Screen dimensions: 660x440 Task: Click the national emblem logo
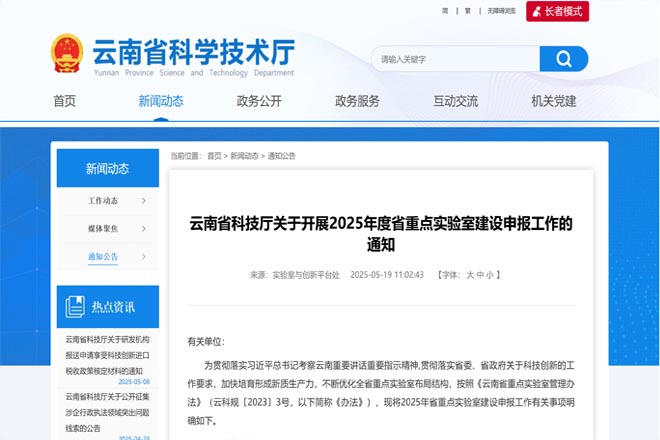[67, 55]
